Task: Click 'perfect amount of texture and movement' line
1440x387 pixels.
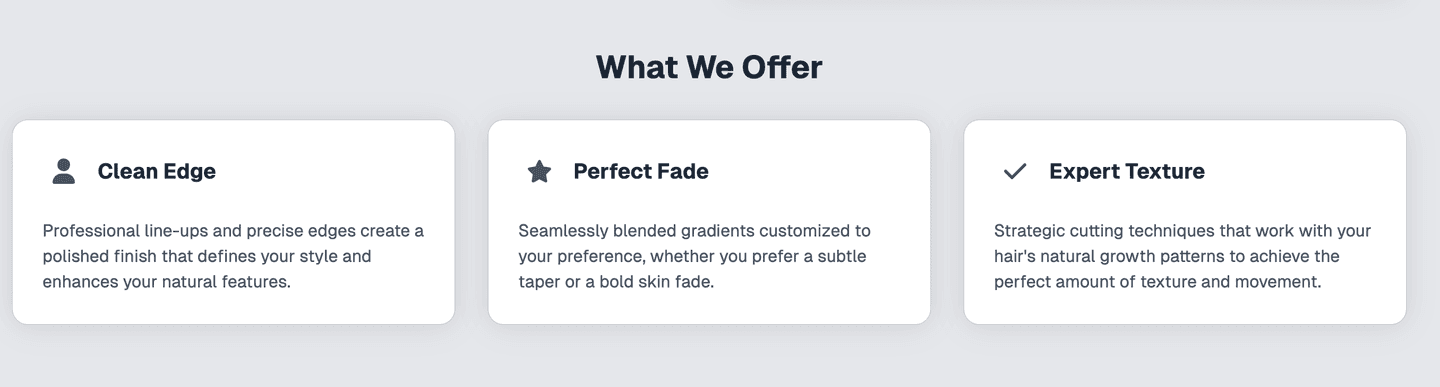Action: (x=1158, y=282)
